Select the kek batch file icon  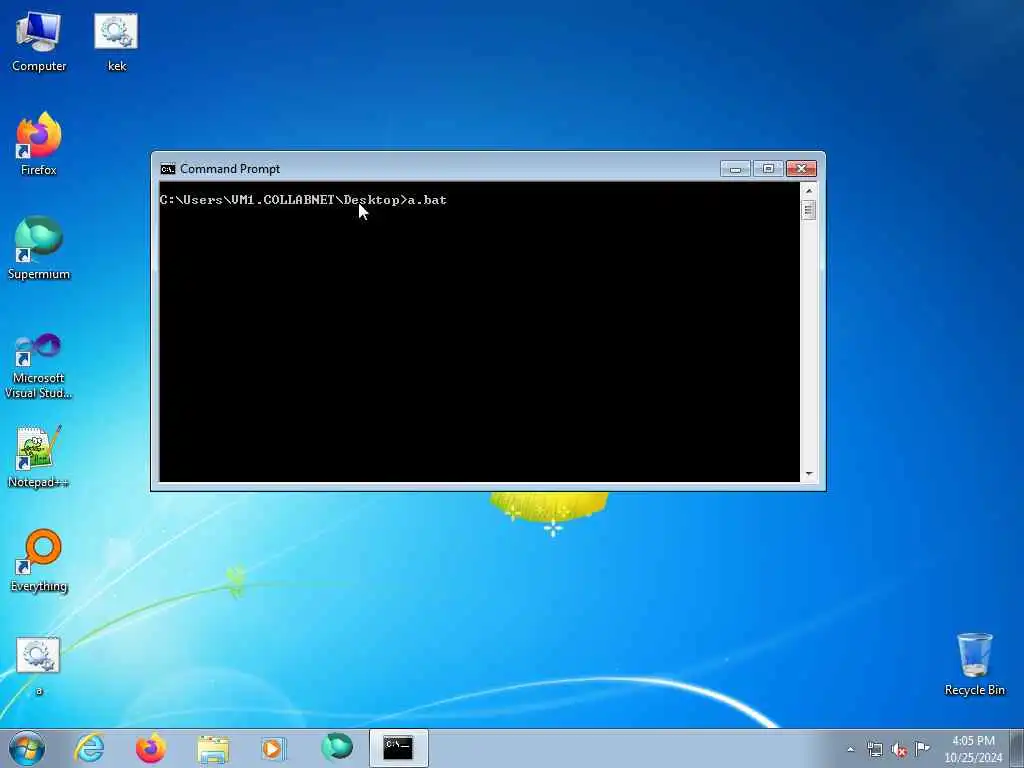[x=116, y=42]
